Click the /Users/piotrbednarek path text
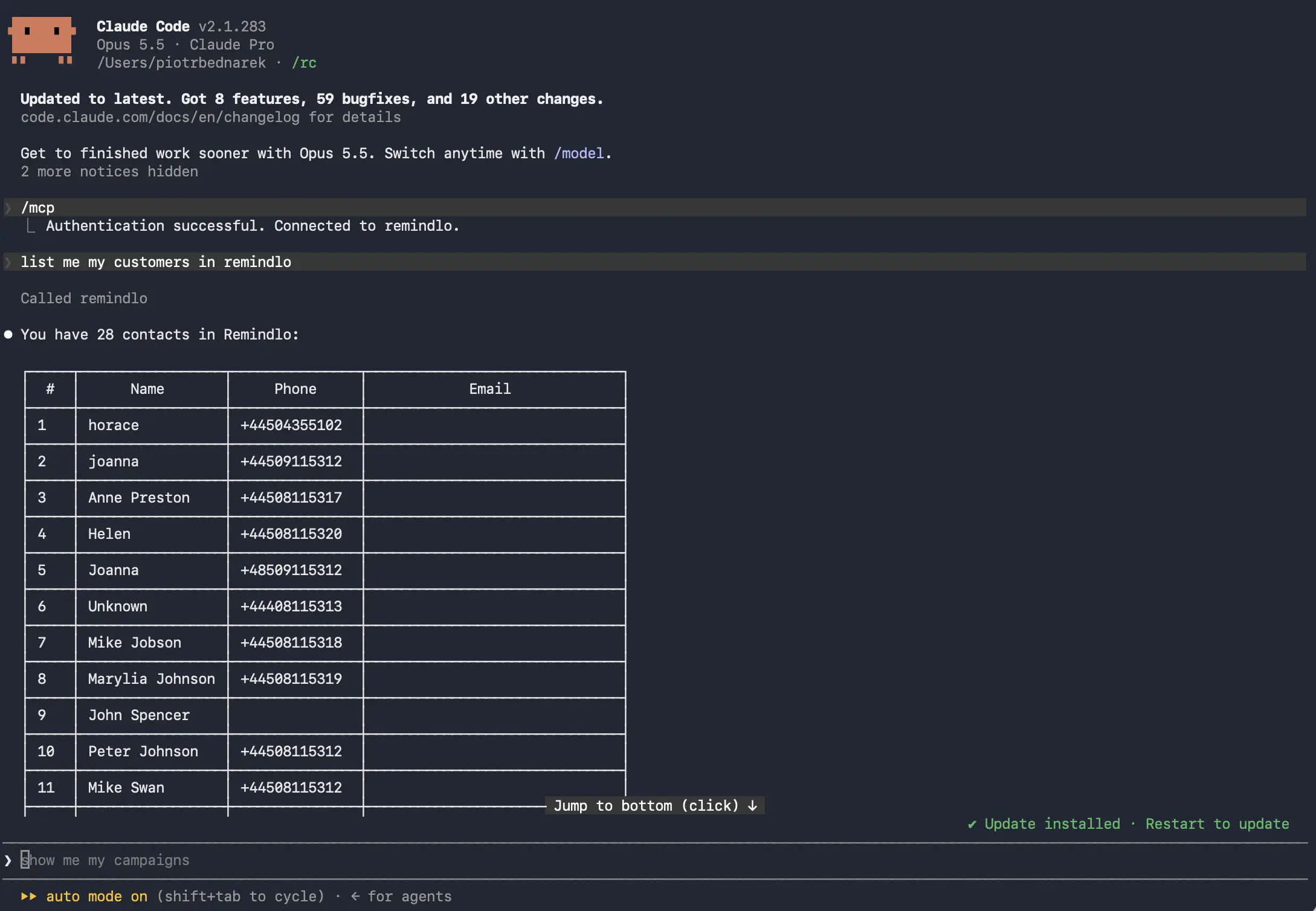The width and height of the screenshot is (1316, 911). click(181, 63)
